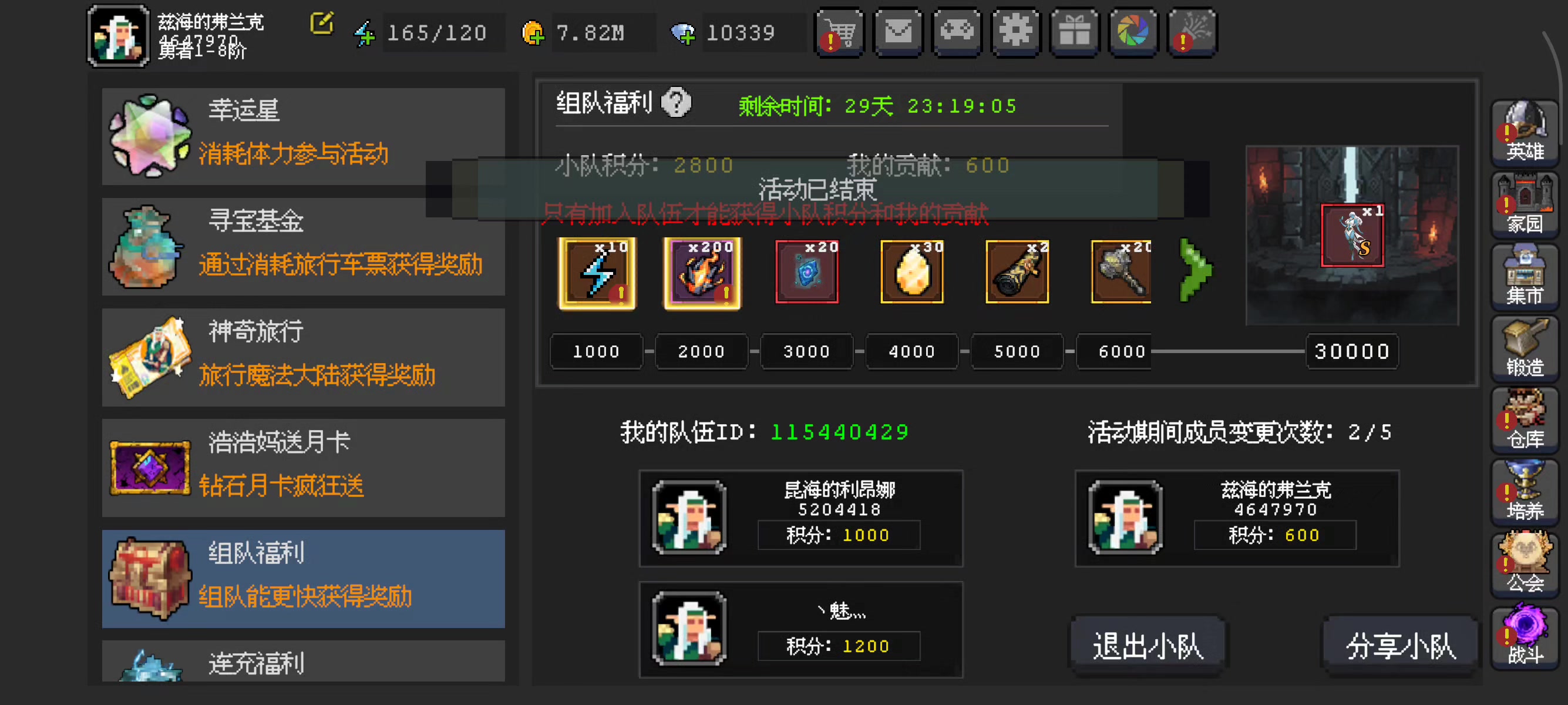Select the 幸运星 event tab
Screen dimensions: 1568x705
tap(303, 136)
